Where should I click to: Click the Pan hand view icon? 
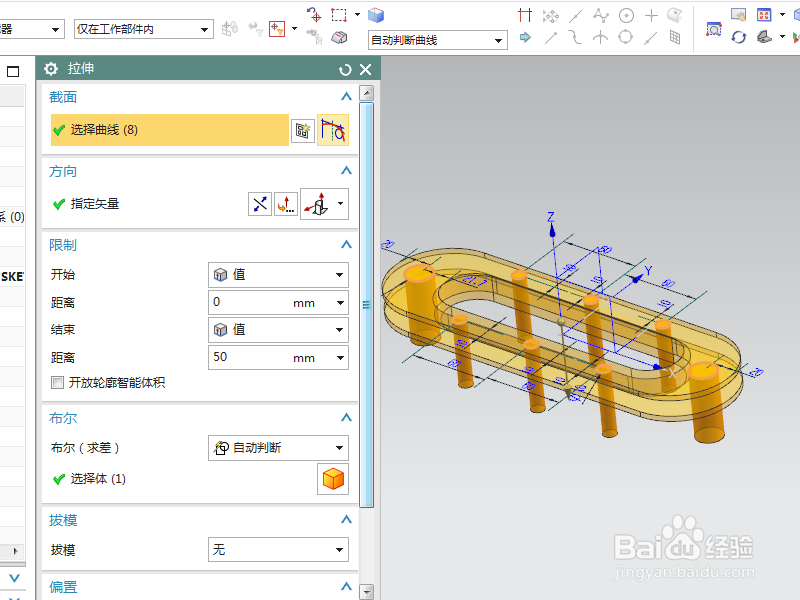738,15
